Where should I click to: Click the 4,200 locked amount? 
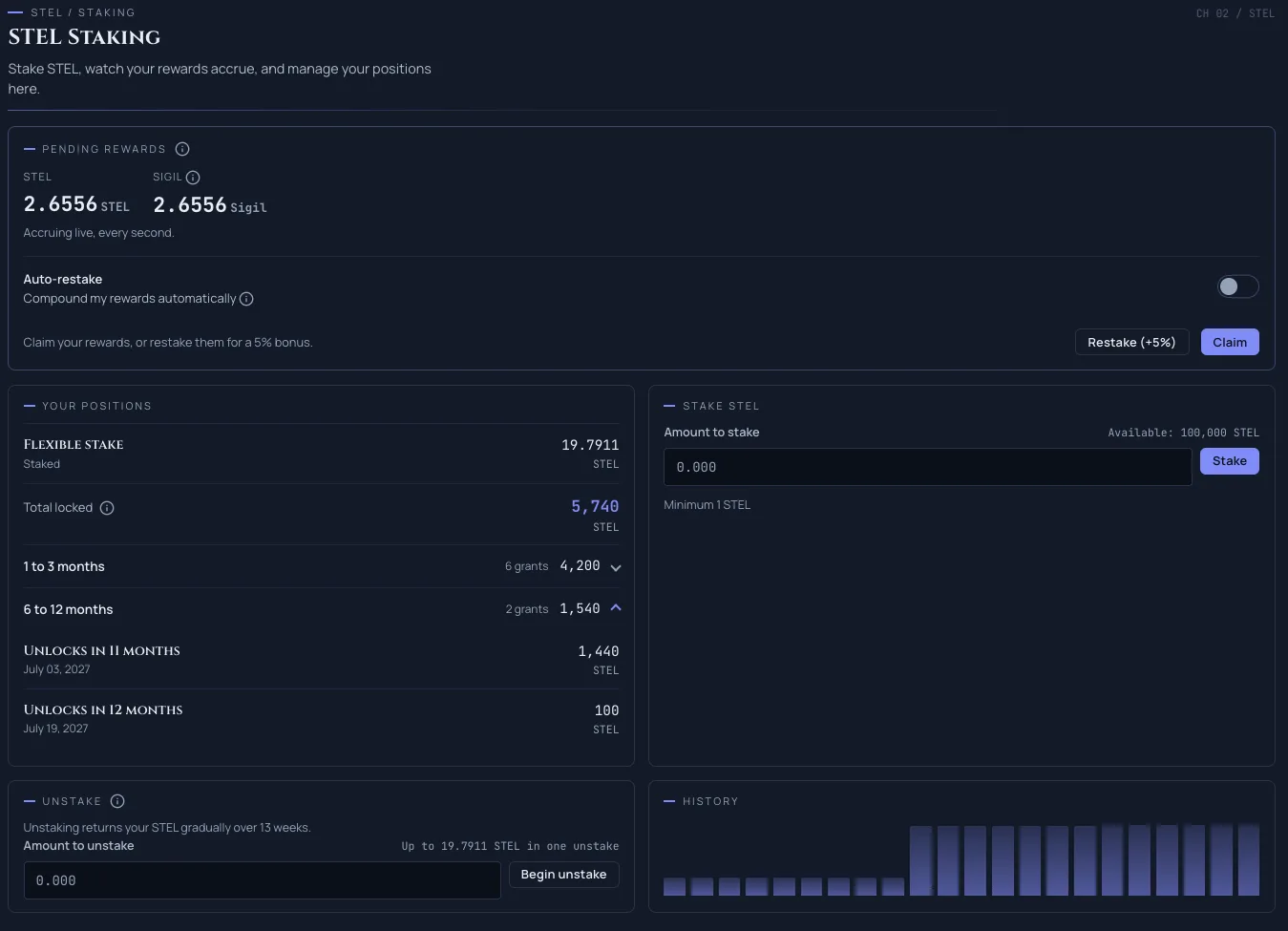point(580,566)
